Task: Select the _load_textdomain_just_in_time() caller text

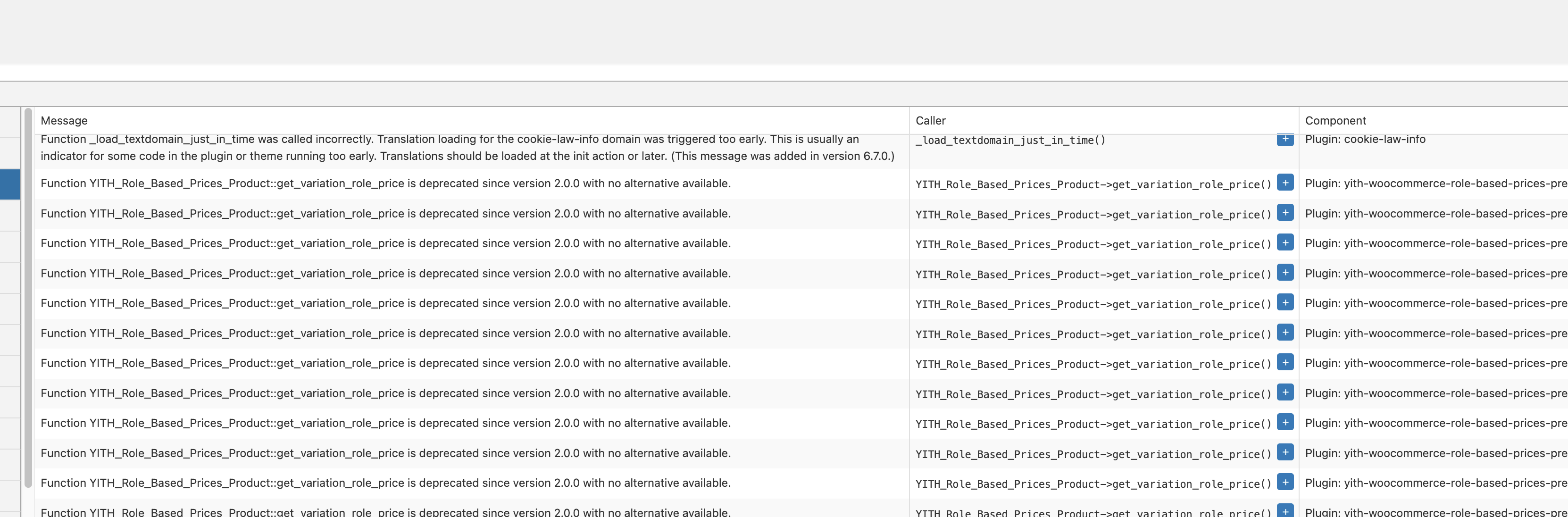Action: click(x=1010, y=140)
